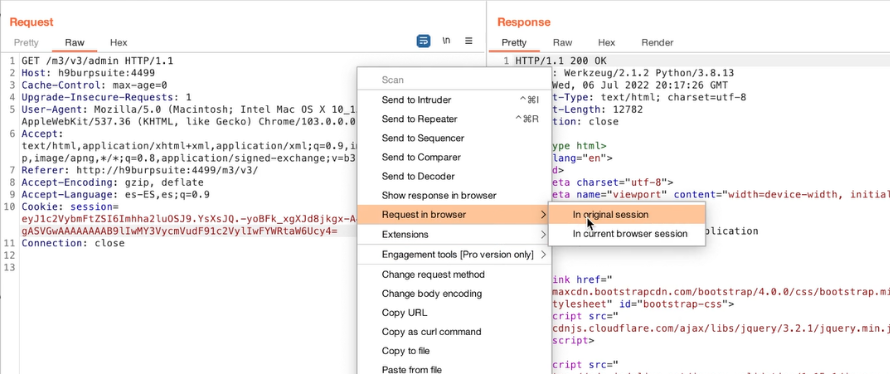Viewport: 890px width, 374px height.
Task: Expand the Extensions submenu
Action: pos(453,234)
